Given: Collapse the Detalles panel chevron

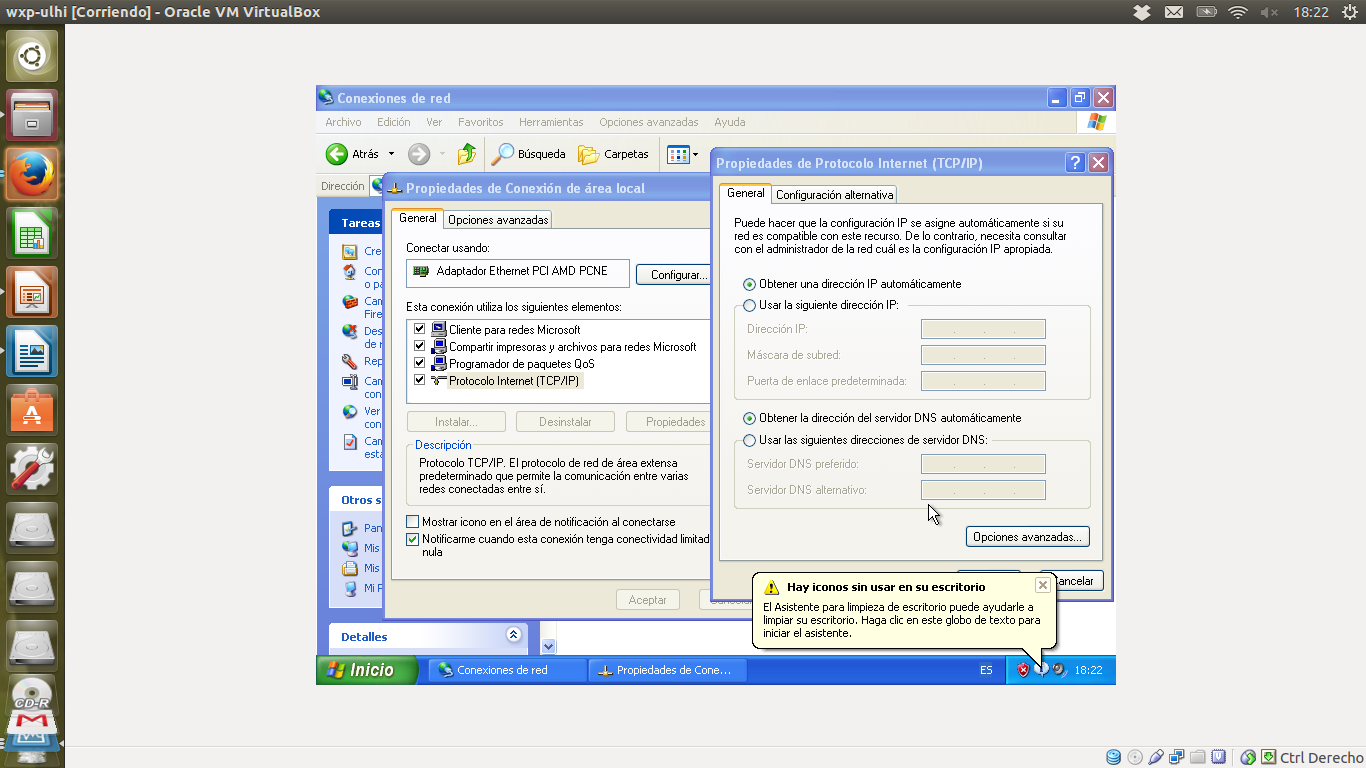Looking at the screenshot, I should [514, 635].
